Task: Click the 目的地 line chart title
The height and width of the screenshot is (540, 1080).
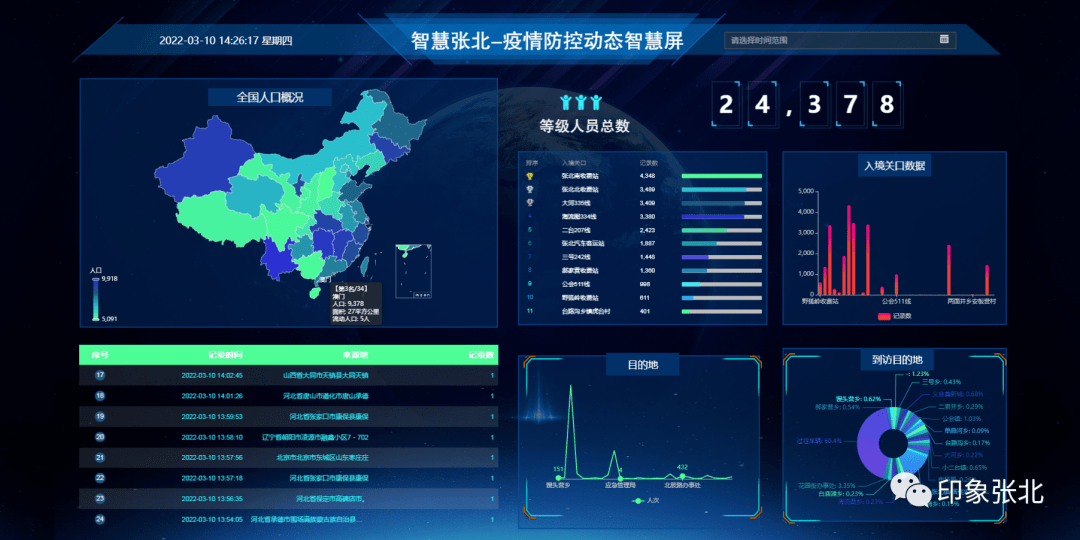Action: [x=643, y=364]
